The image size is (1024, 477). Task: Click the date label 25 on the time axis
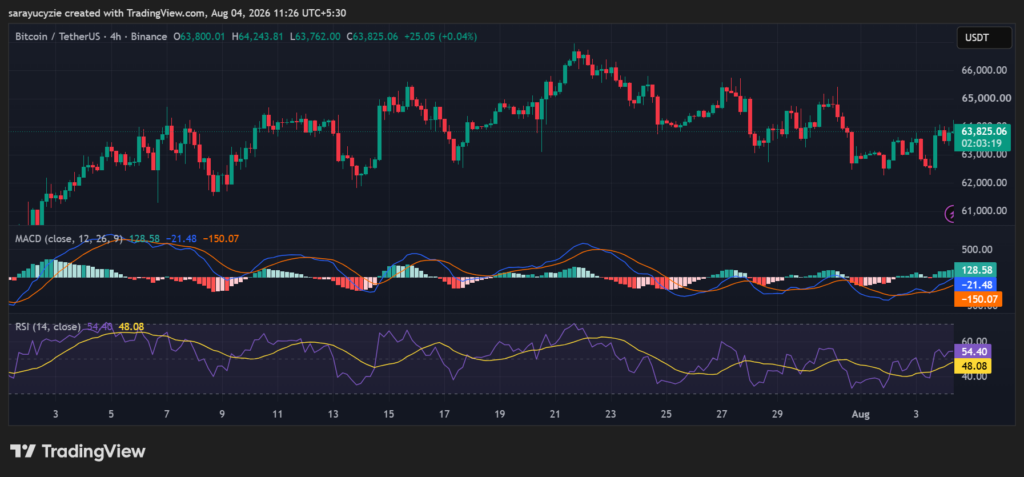pyautogui.click(x=666, y=414)
